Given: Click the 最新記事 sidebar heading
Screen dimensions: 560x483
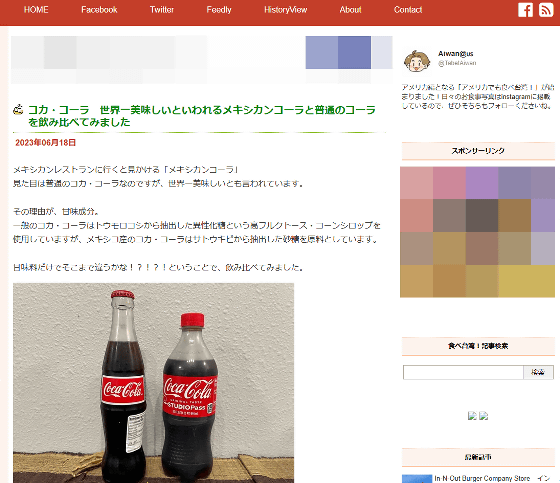Looking at the screenshot, I should pos(478,457).
